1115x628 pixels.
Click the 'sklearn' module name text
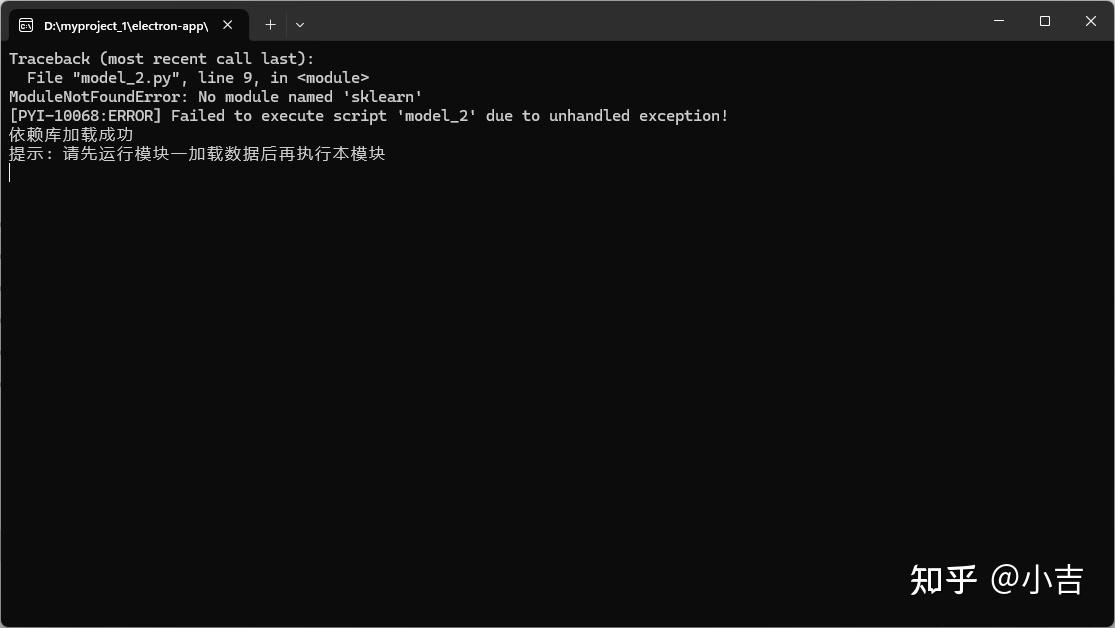point(393,96)
